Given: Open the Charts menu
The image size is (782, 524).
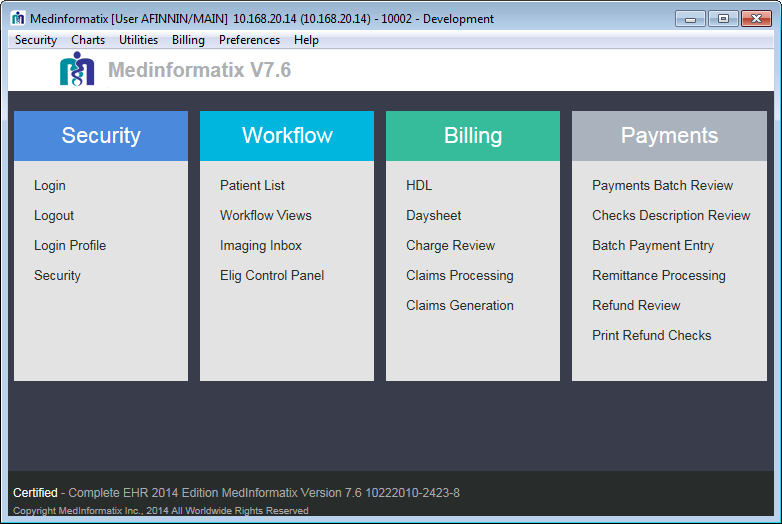Looking at the screenshot, I should tap(88, 40).
